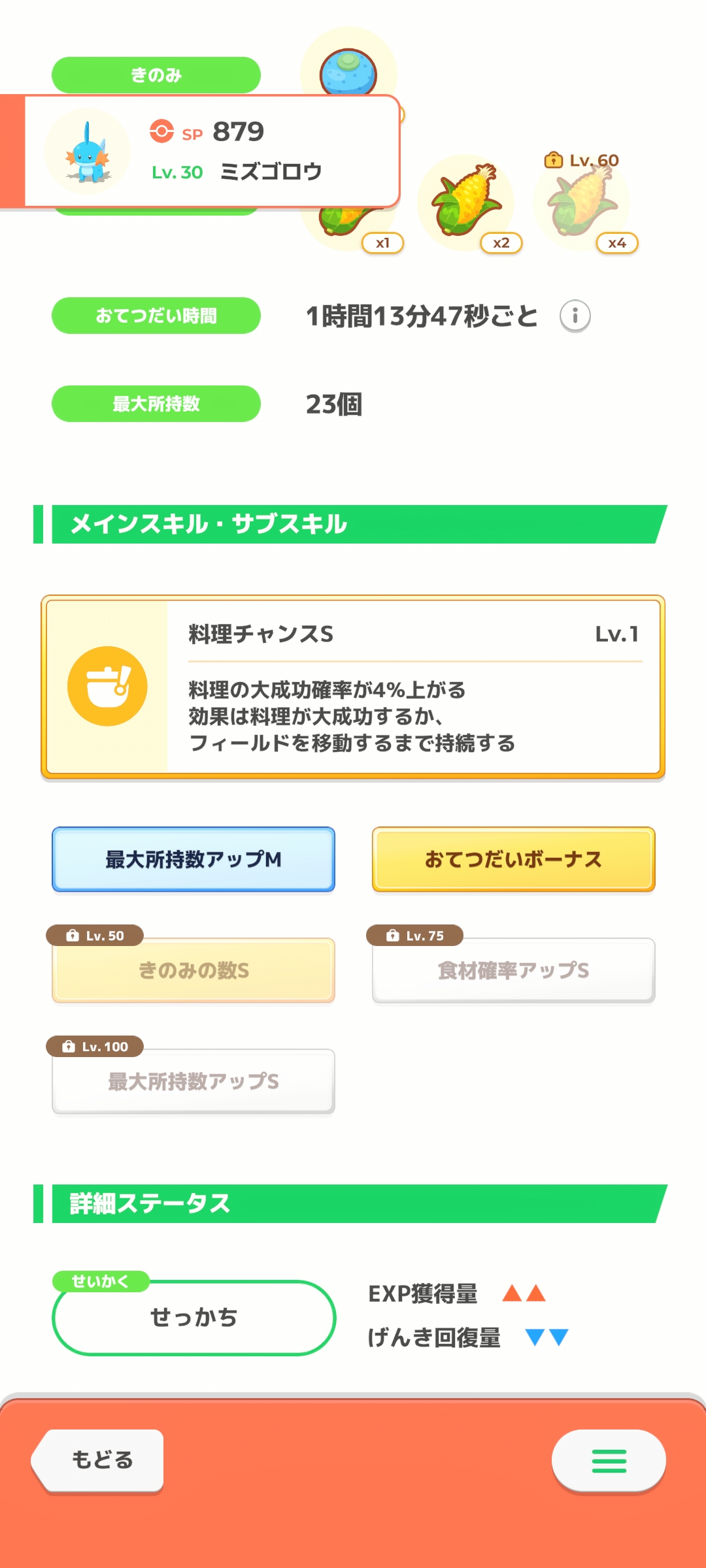Tap the locked 最大所持数アップS skill
The image size is (706, 1568).
point(193,1081)
